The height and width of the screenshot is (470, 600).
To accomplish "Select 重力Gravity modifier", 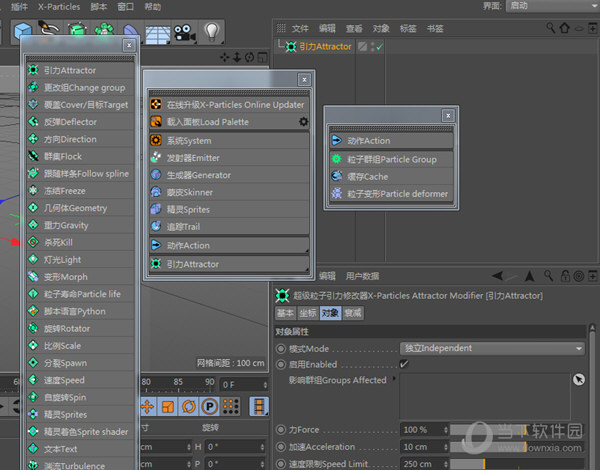I will [80, 225].
